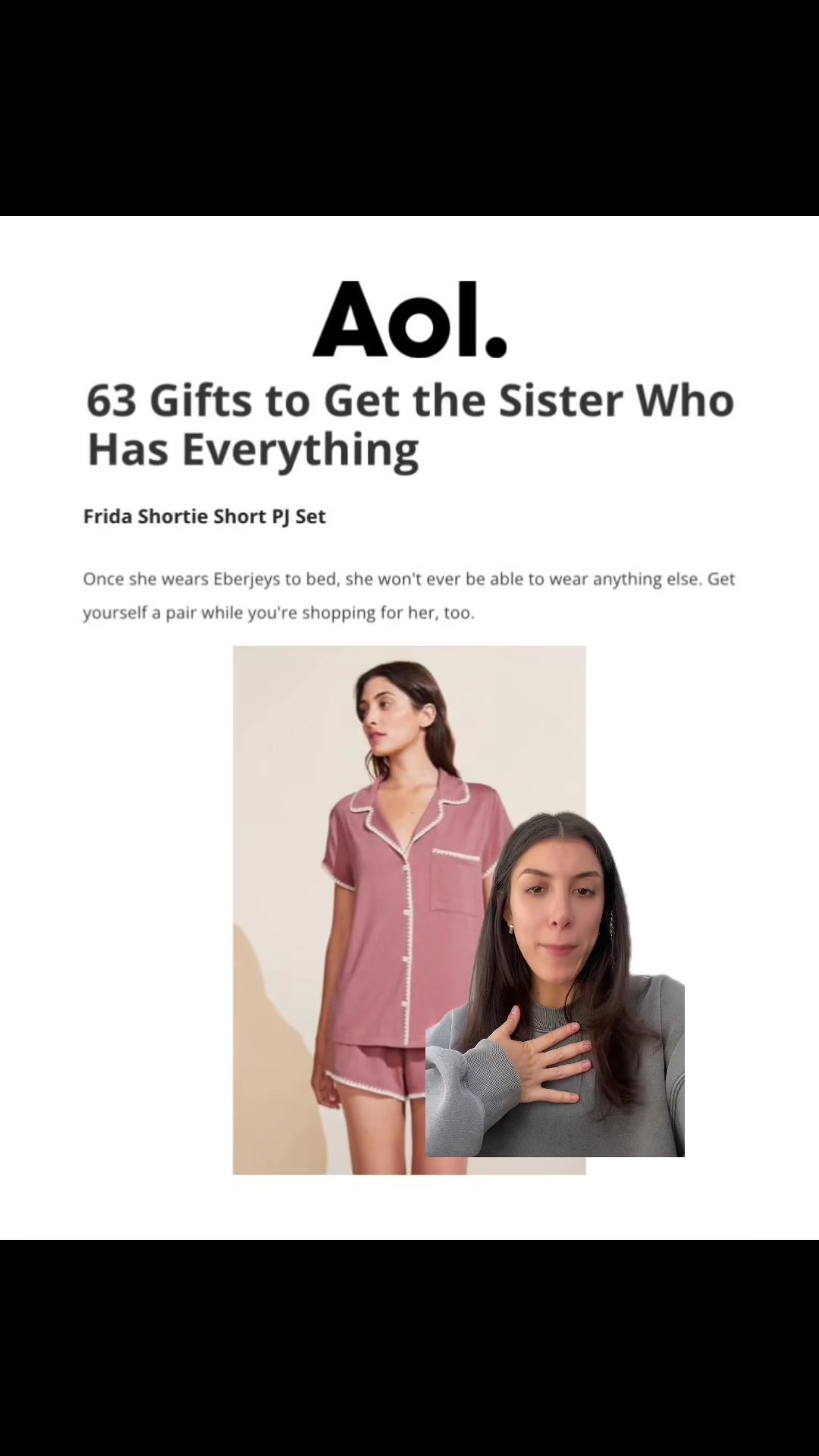Tap the top black letterbox area

pos(409,108)
